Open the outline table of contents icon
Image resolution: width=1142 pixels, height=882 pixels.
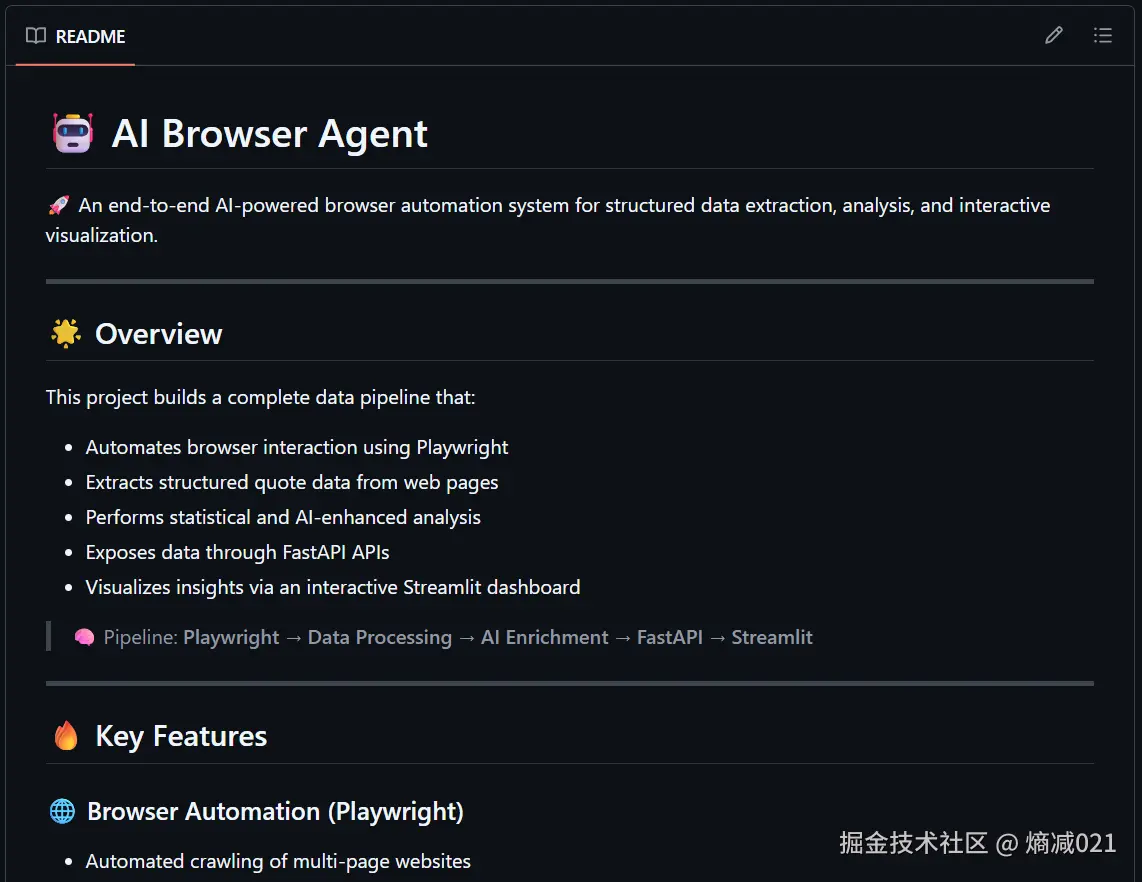(x=1103, y=35)
